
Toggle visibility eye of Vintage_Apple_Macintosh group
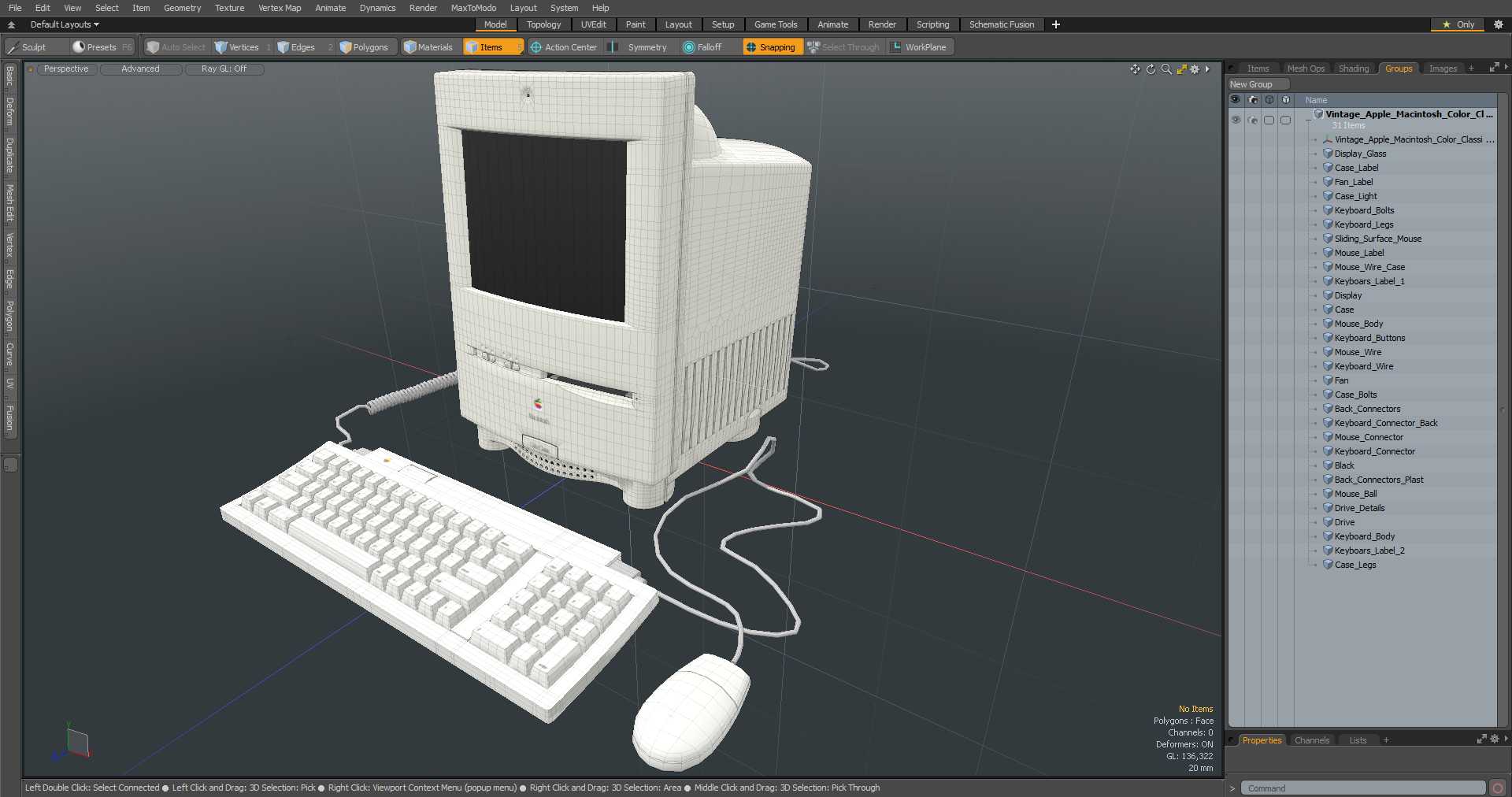(1235, 120)
